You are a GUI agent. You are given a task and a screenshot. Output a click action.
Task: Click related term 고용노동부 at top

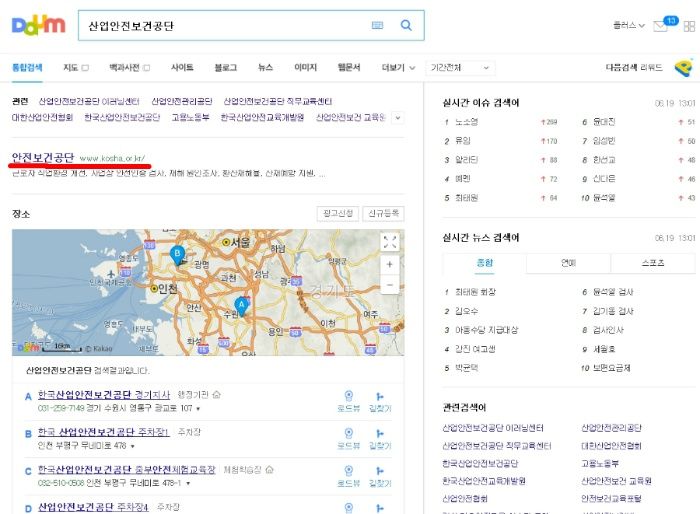191,117
